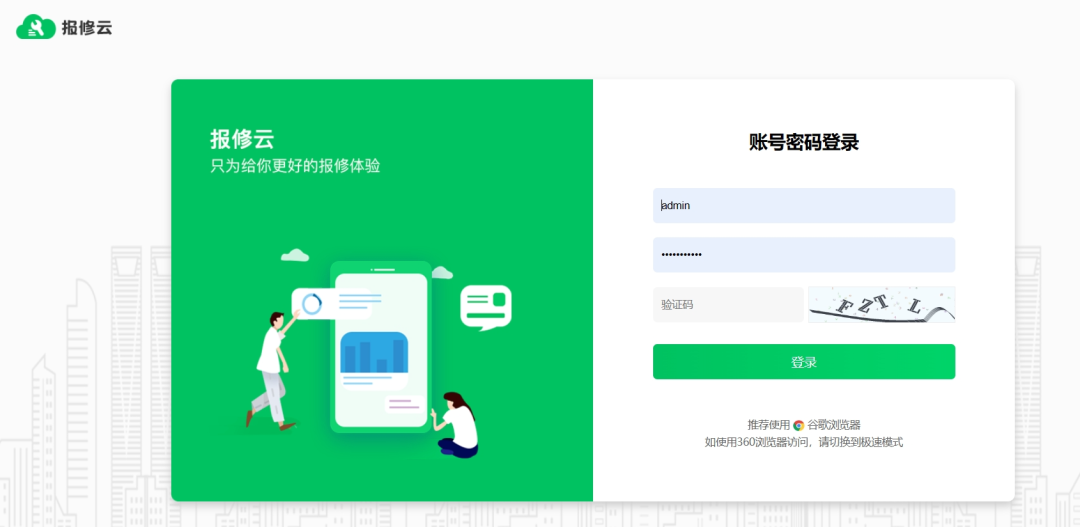Click the Chrome browser icon
The image size is (1080, 527).
tap(798, 425)
